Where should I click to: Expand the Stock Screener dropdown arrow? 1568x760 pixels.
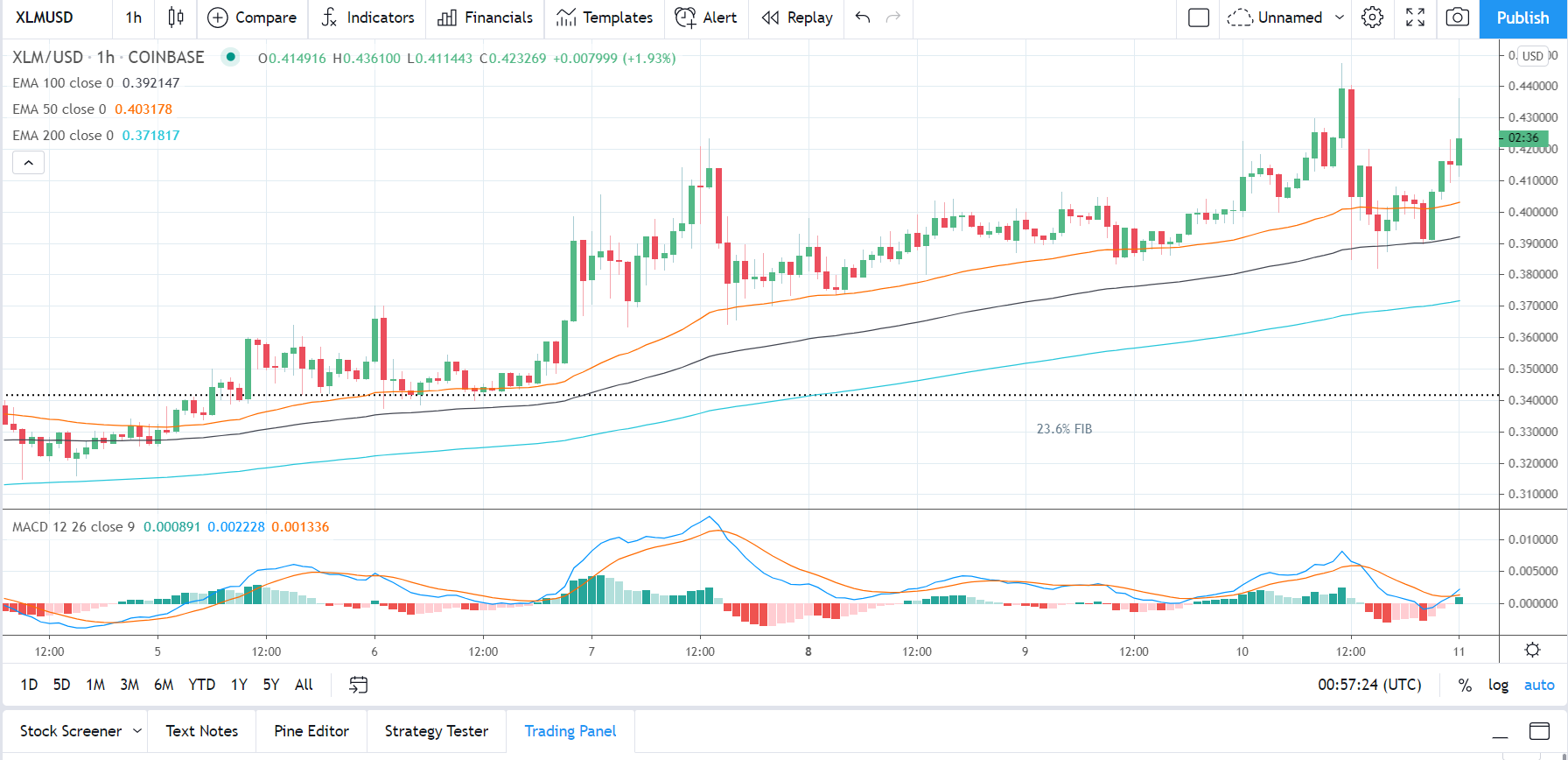coord(137,730)
